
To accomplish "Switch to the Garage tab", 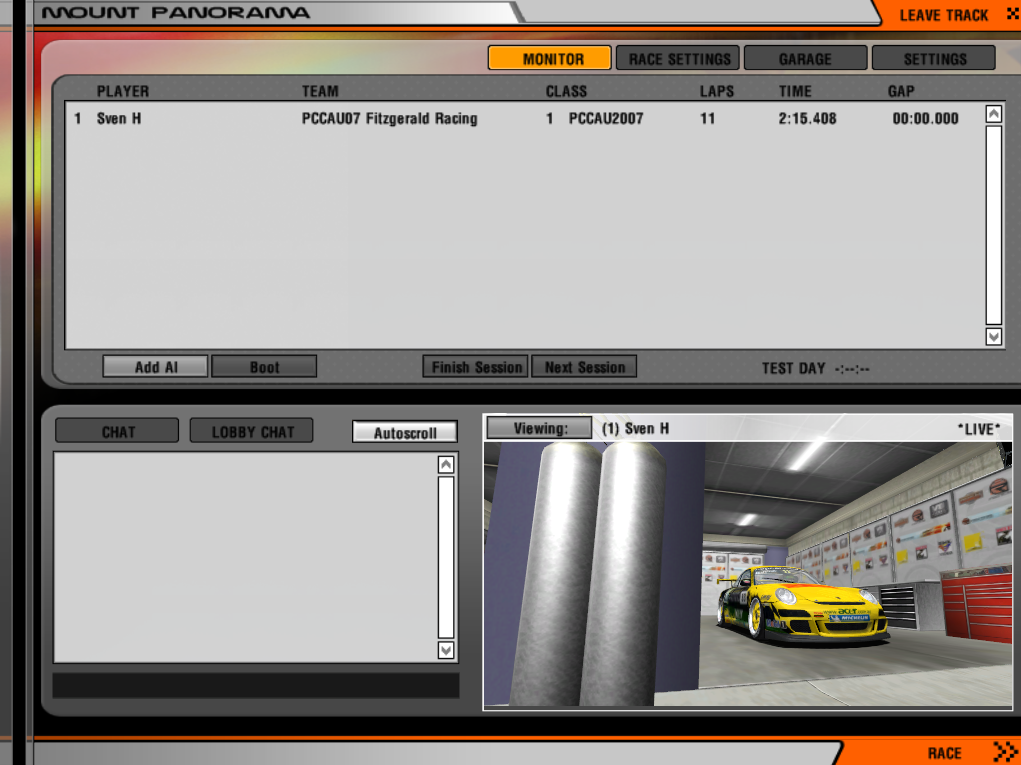I will click(x=805, y=58).
